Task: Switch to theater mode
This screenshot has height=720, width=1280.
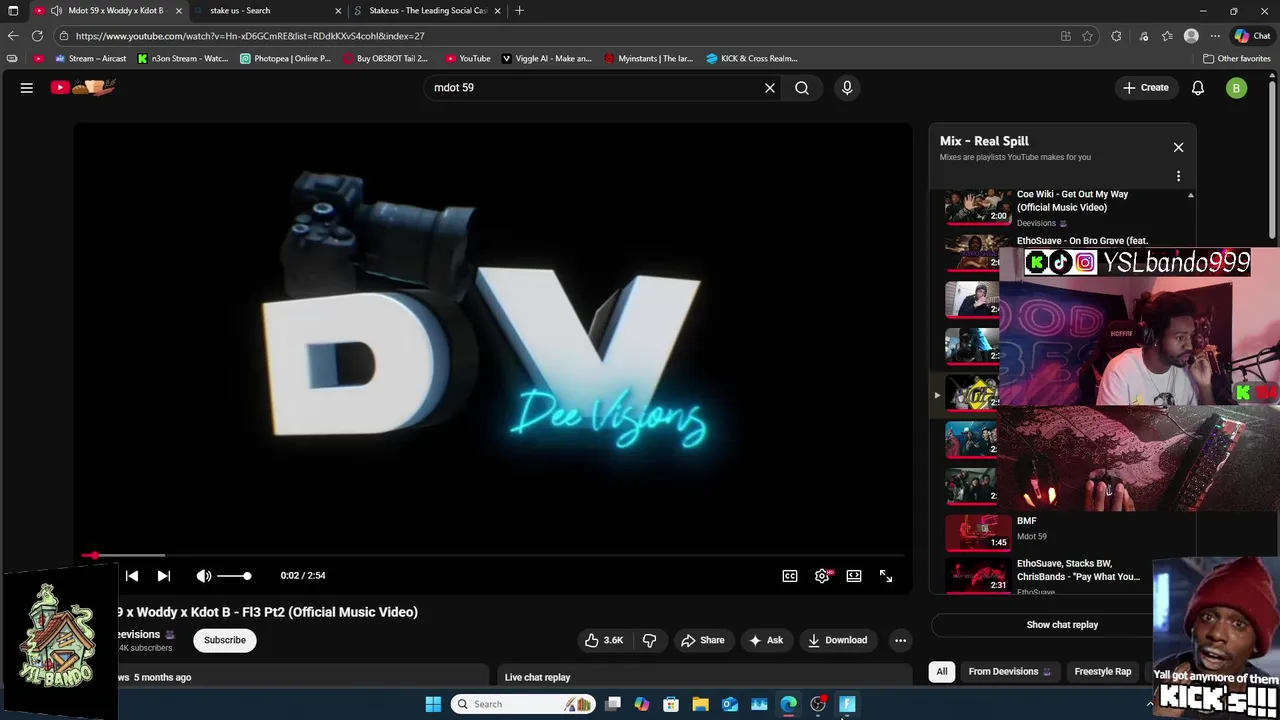Action: coord(854,576)
